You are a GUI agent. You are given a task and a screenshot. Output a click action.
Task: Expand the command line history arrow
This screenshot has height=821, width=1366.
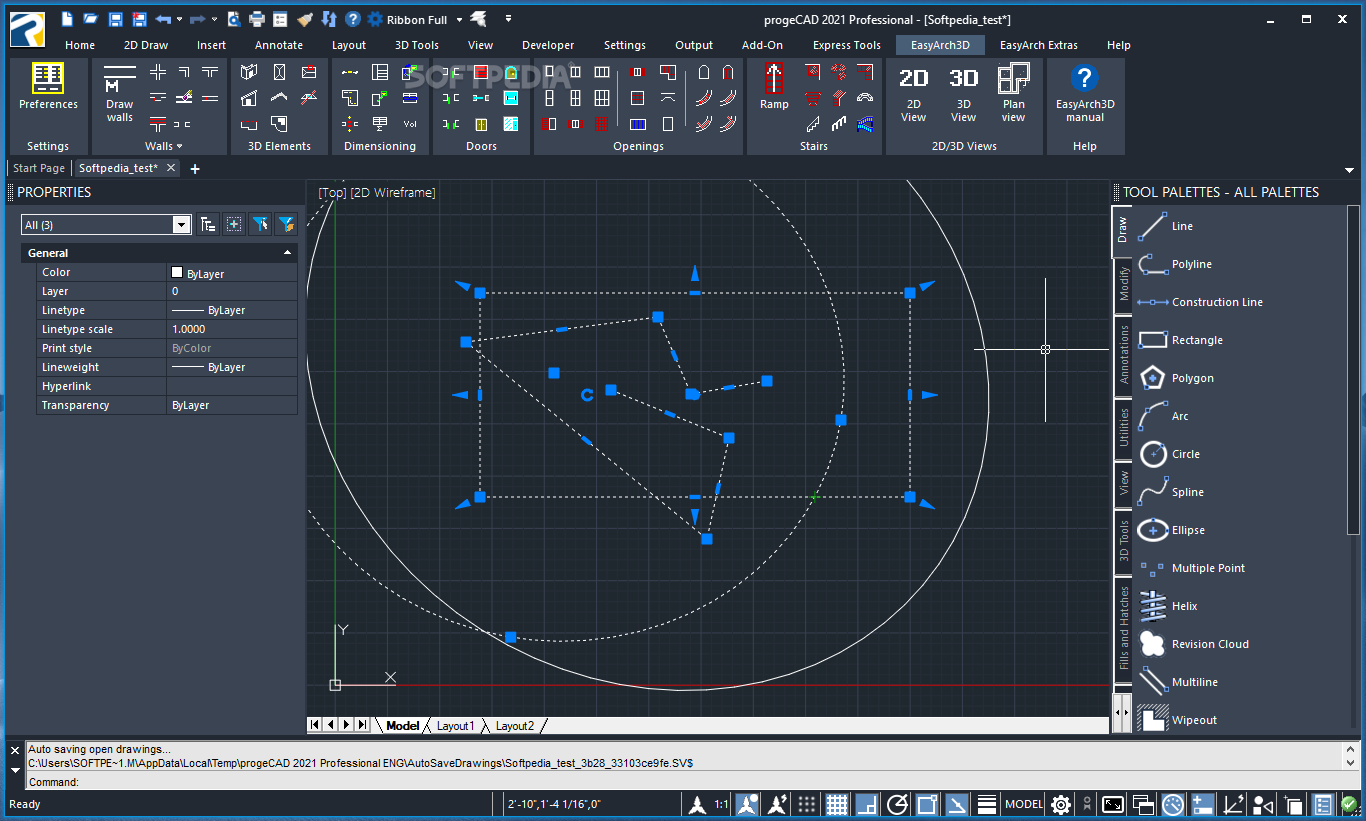click(x=15, y=770)
